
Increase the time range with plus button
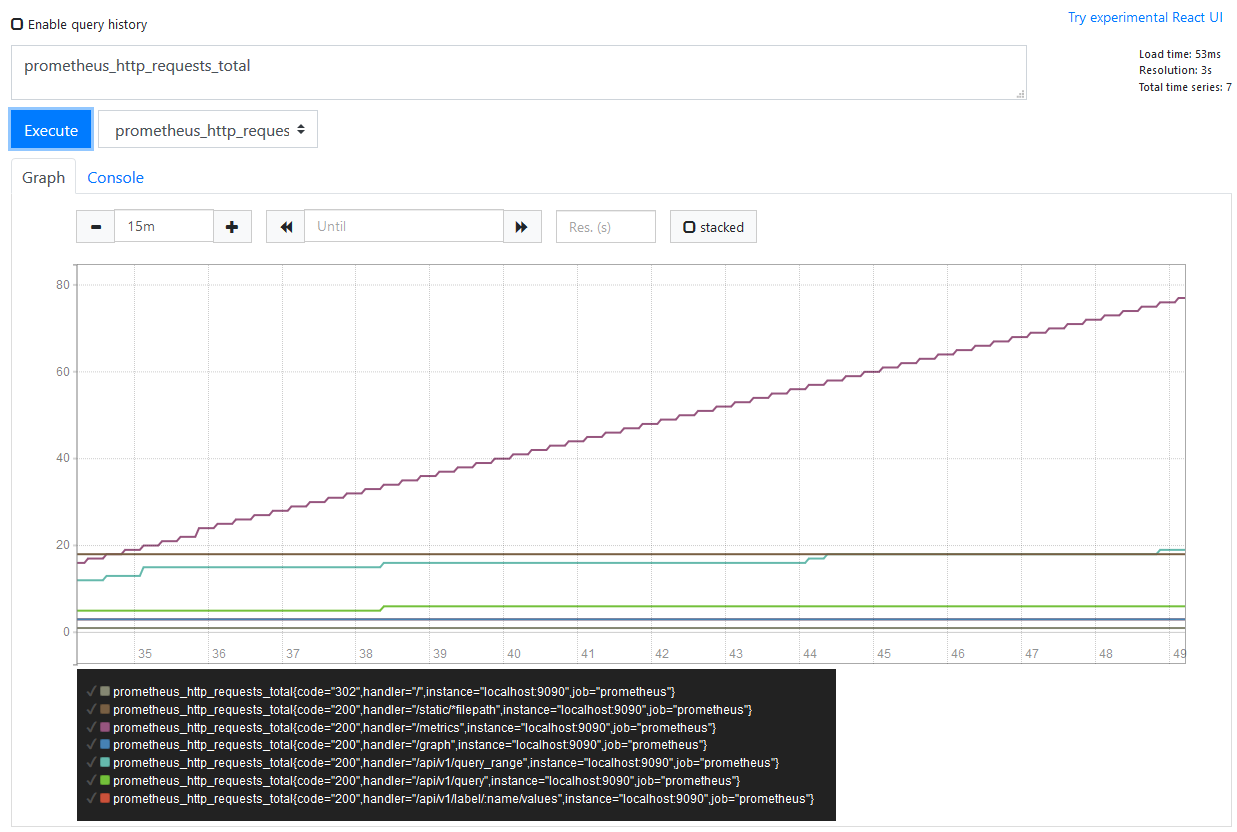232,226
